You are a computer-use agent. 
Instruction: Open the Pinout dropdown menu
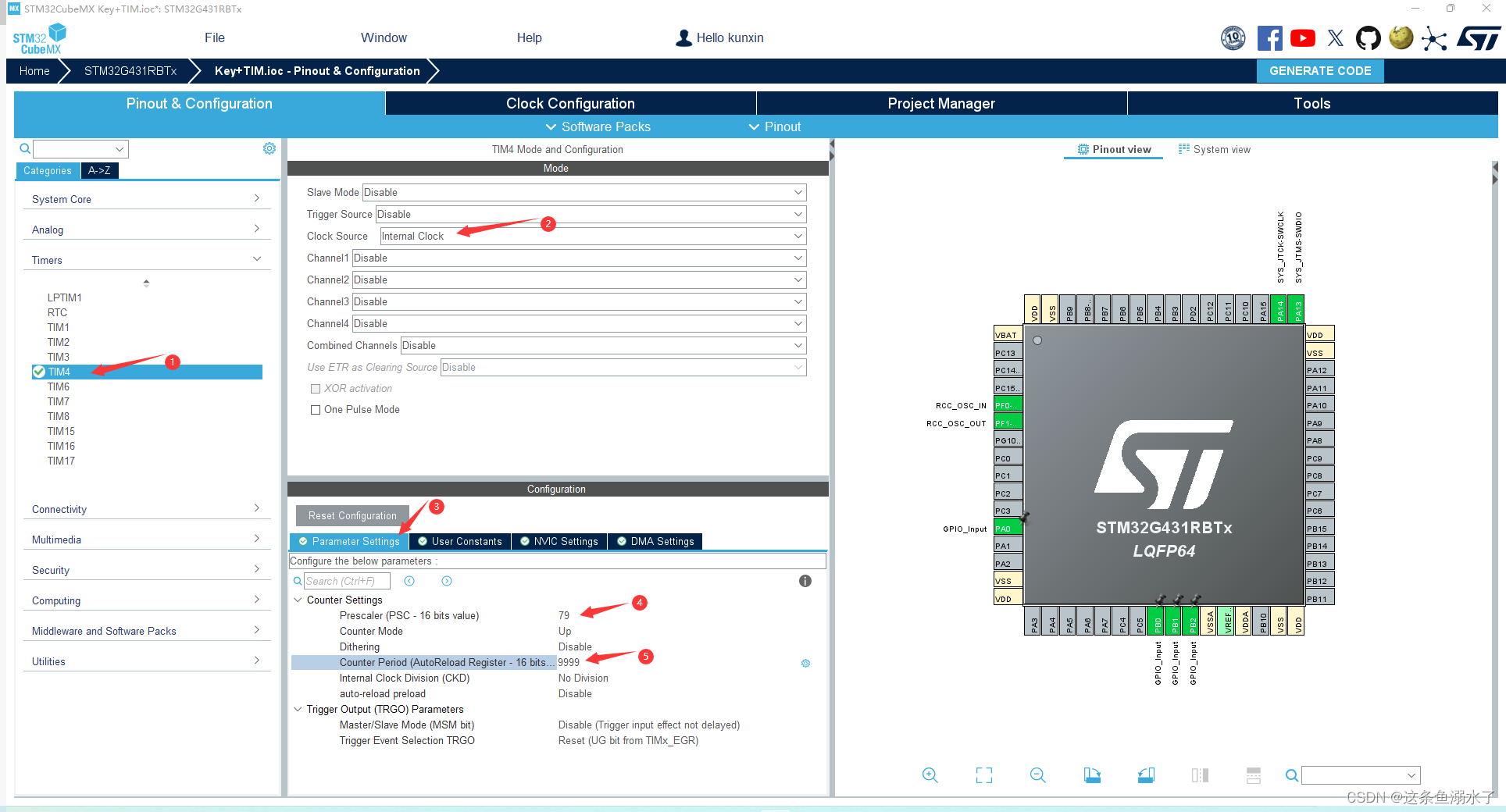[775, 126]
